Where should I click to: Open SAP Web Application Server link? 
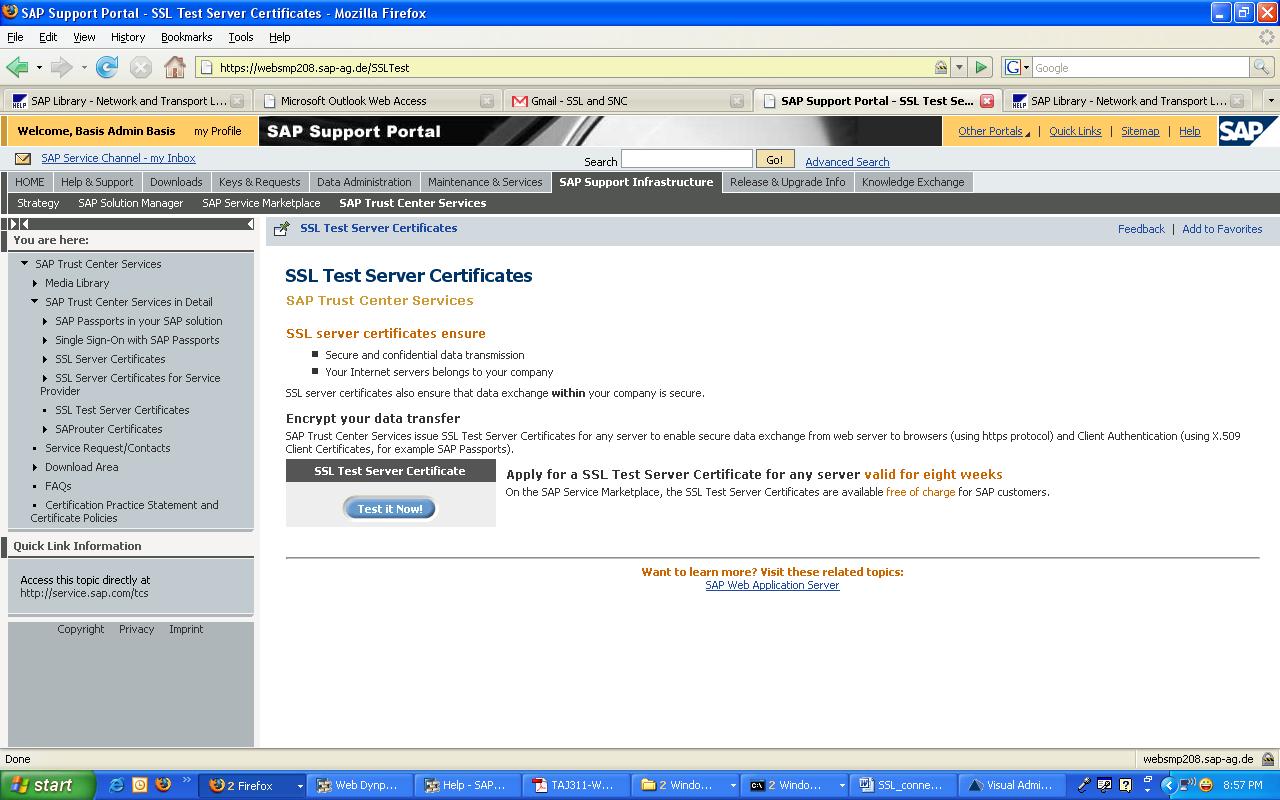[772, 585]
